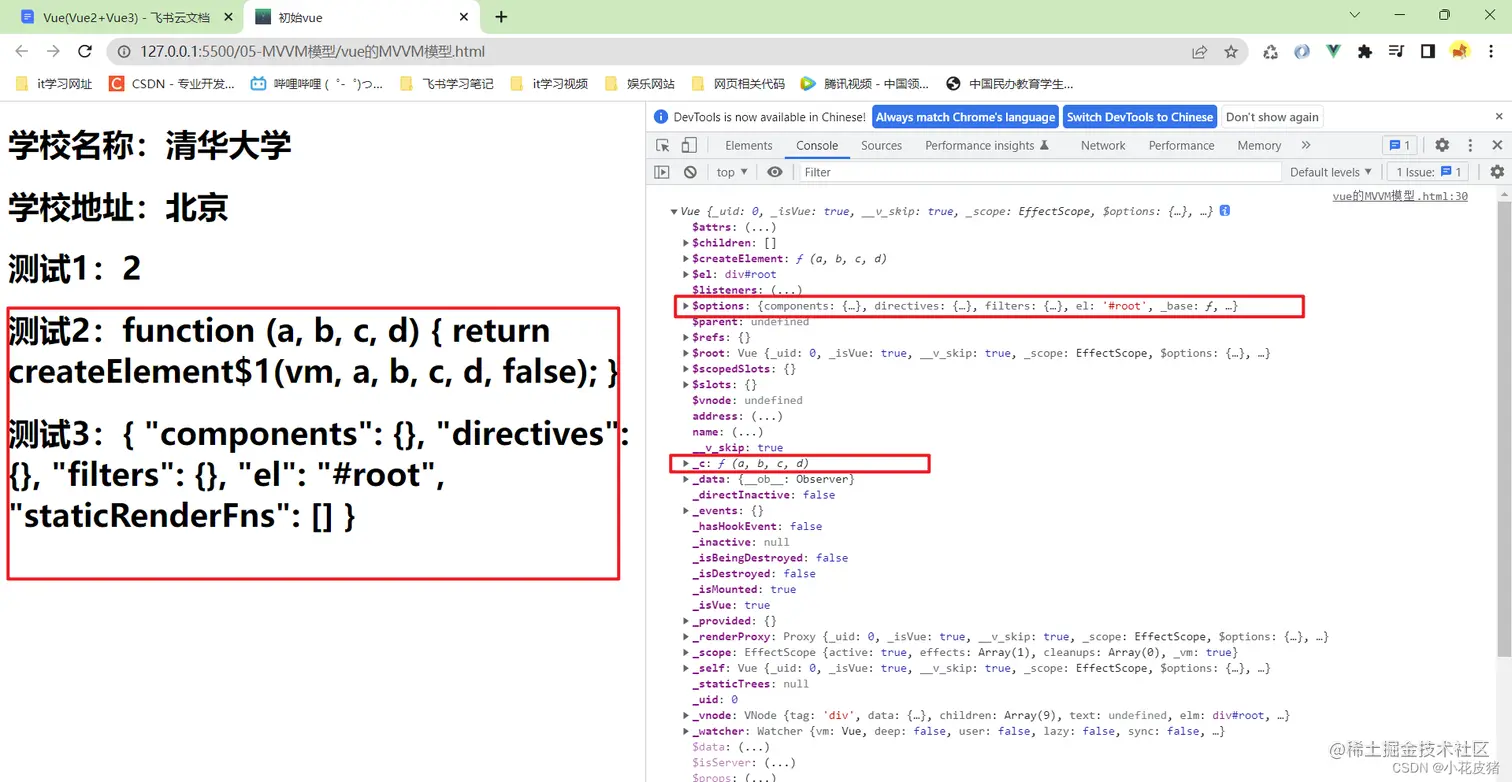Viewport: 1512px width, 782px height.
Task: Reload the page with refresh icon
Action: point(85,51)
